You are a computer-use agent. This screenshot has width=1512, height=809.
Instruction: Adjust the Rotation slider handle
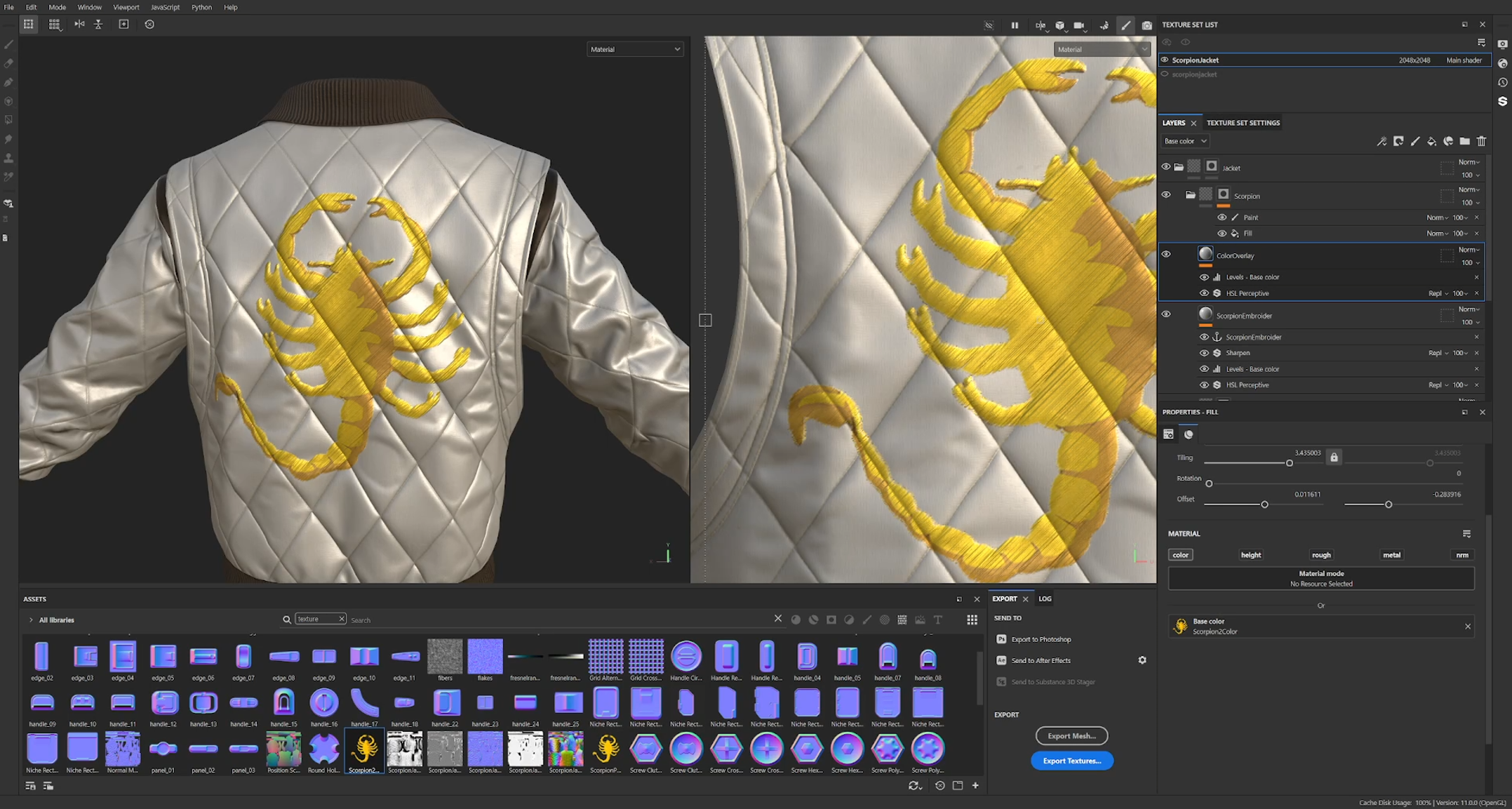click(1209, 483)
